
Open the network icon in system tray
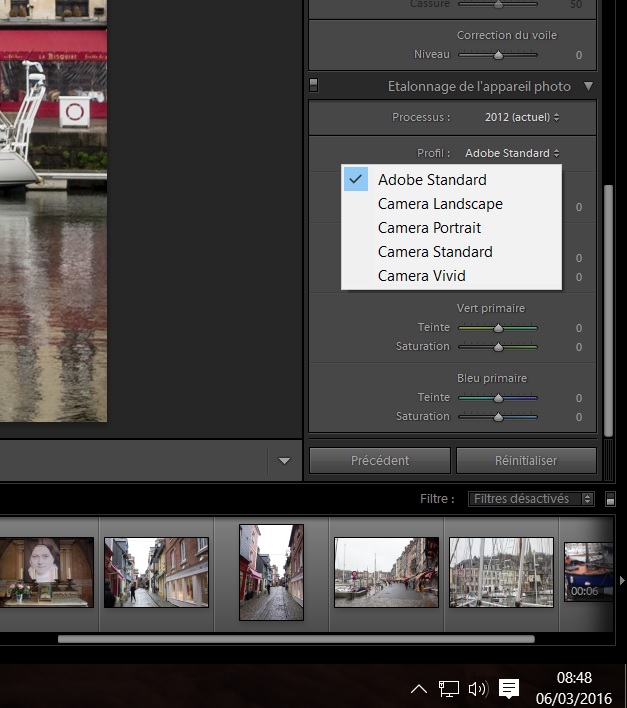pos(449,689)
